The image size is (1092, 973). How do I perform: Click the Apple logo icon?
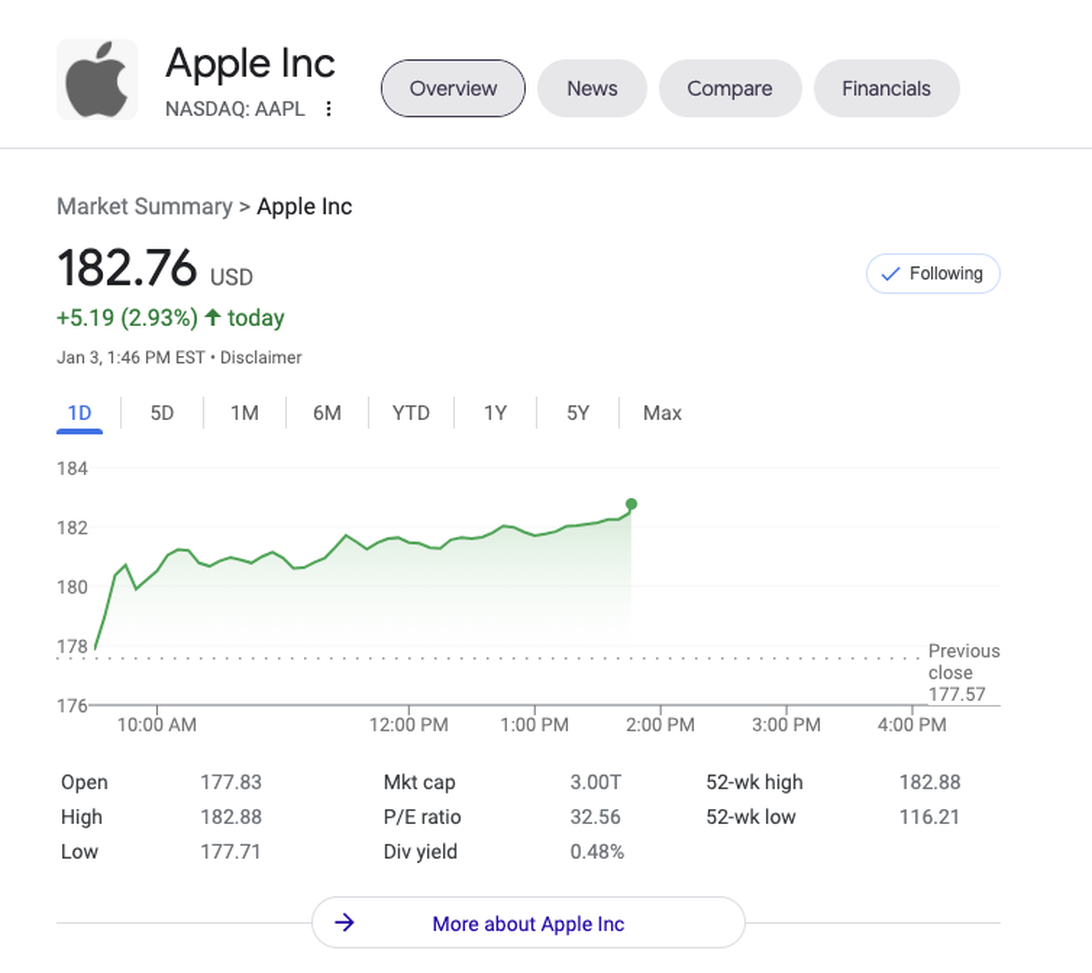(x=97, y=80)
